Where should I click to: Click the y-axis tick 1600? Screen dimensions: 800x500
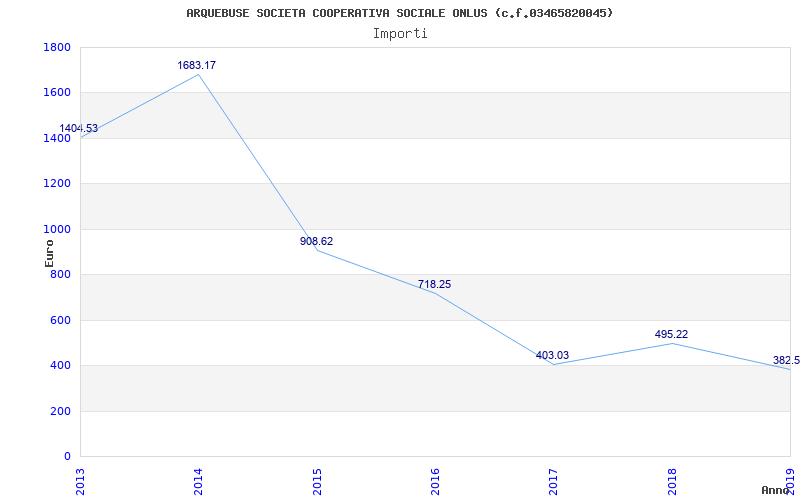[57, 93]
